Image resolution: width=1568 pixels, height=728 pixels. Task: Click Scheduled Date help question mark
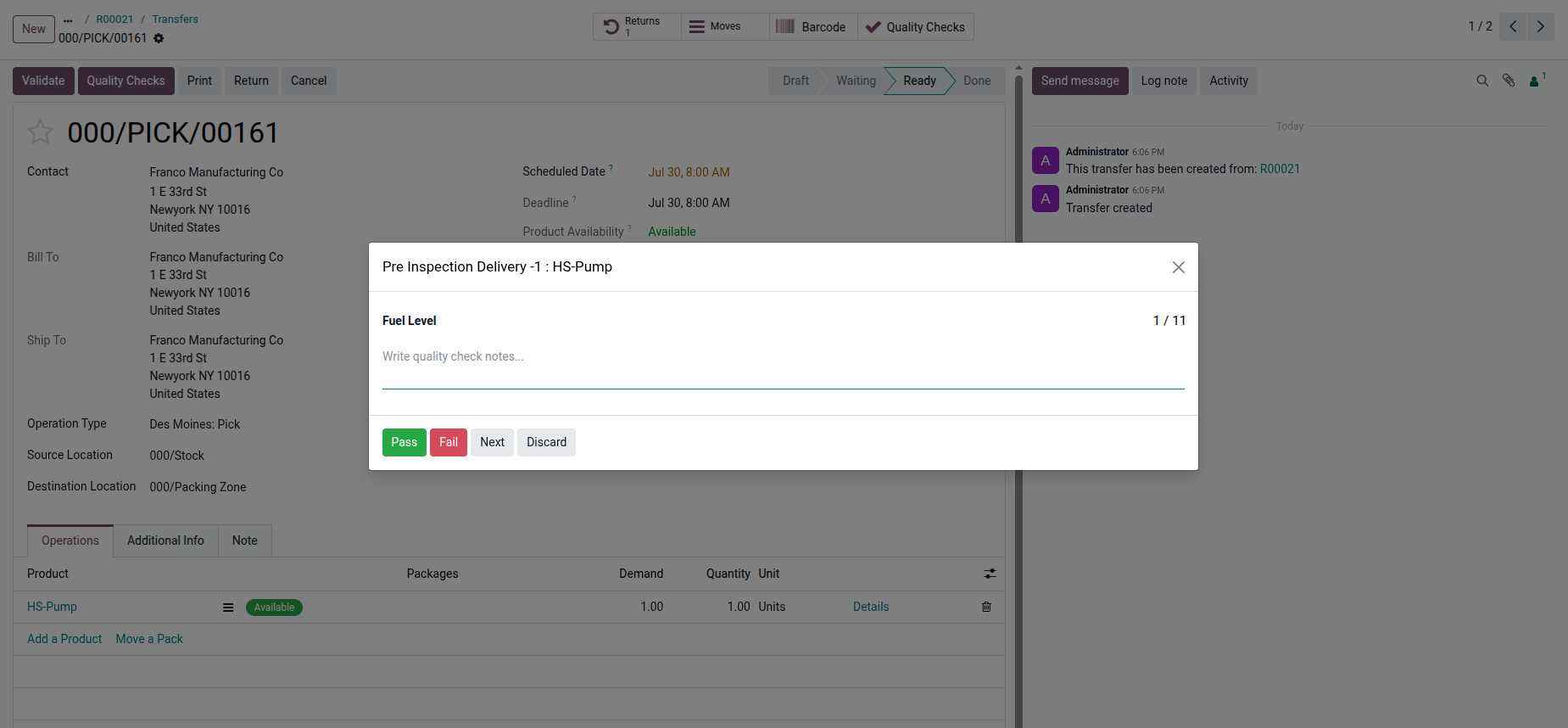(611, 168)
